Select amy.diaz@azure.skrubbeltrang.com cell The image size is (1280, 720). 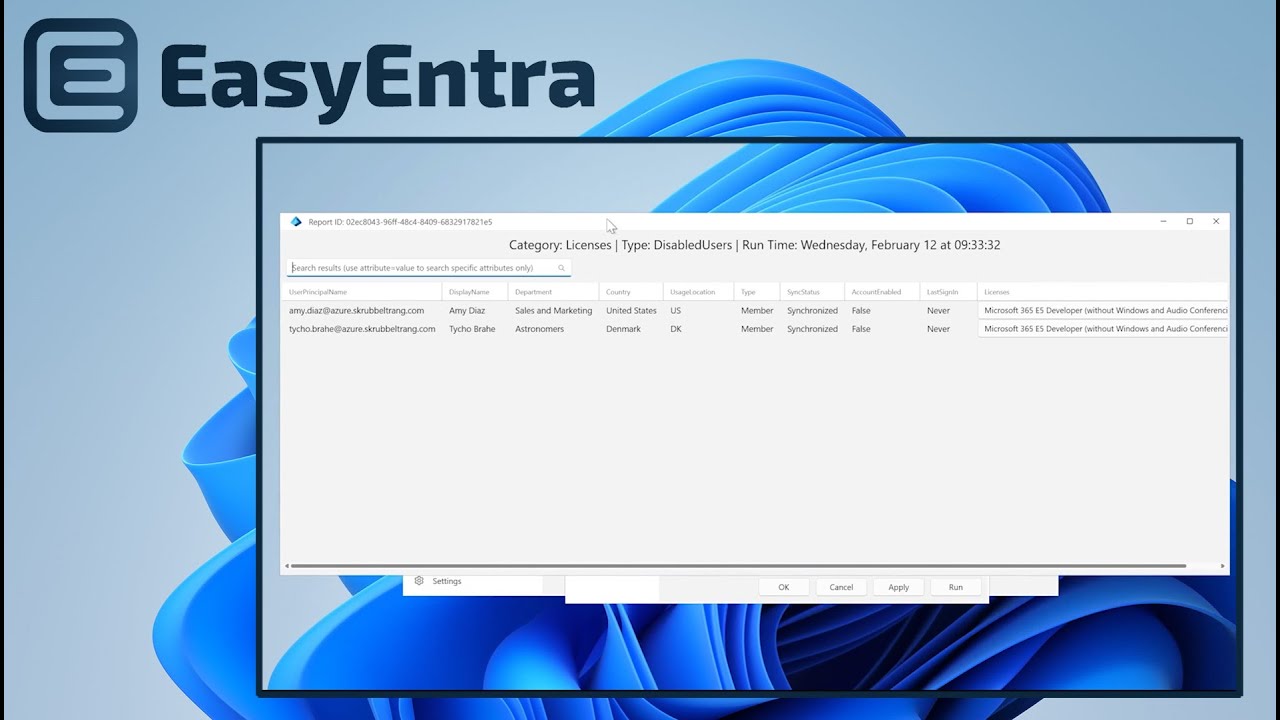click(x=356, y=311)
